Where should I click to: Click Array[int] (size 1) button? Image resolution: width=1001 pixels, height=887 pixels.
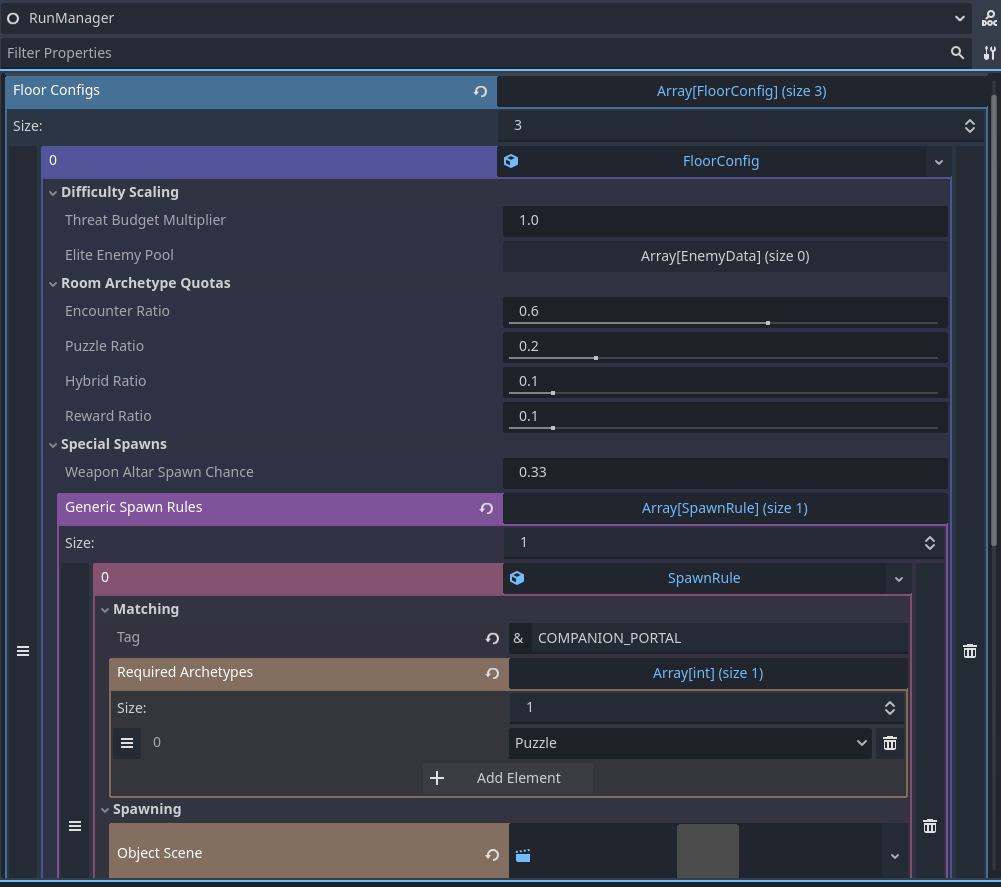pyautogui.click(x=707, y=673)
